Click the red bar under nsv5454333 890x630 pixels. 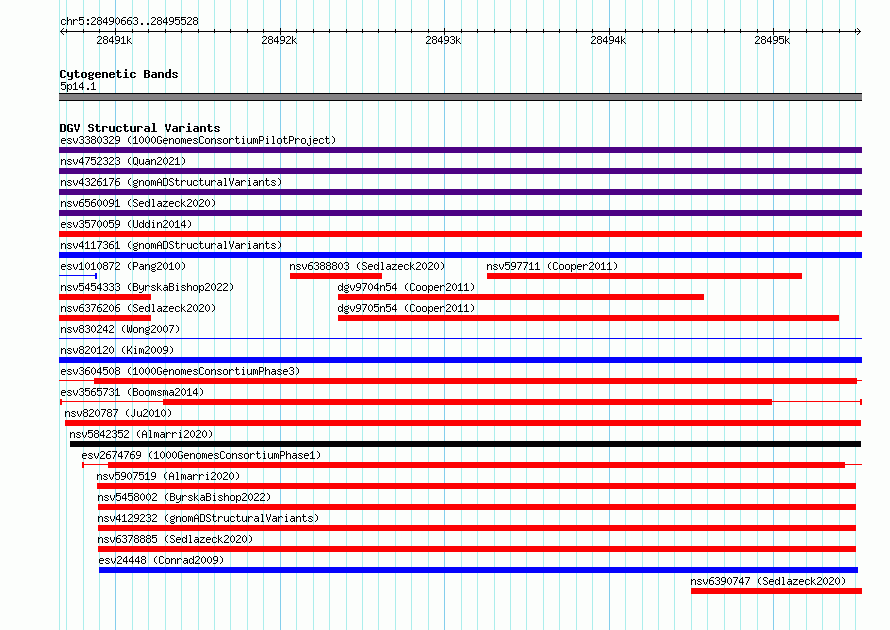tap(105, 297)
